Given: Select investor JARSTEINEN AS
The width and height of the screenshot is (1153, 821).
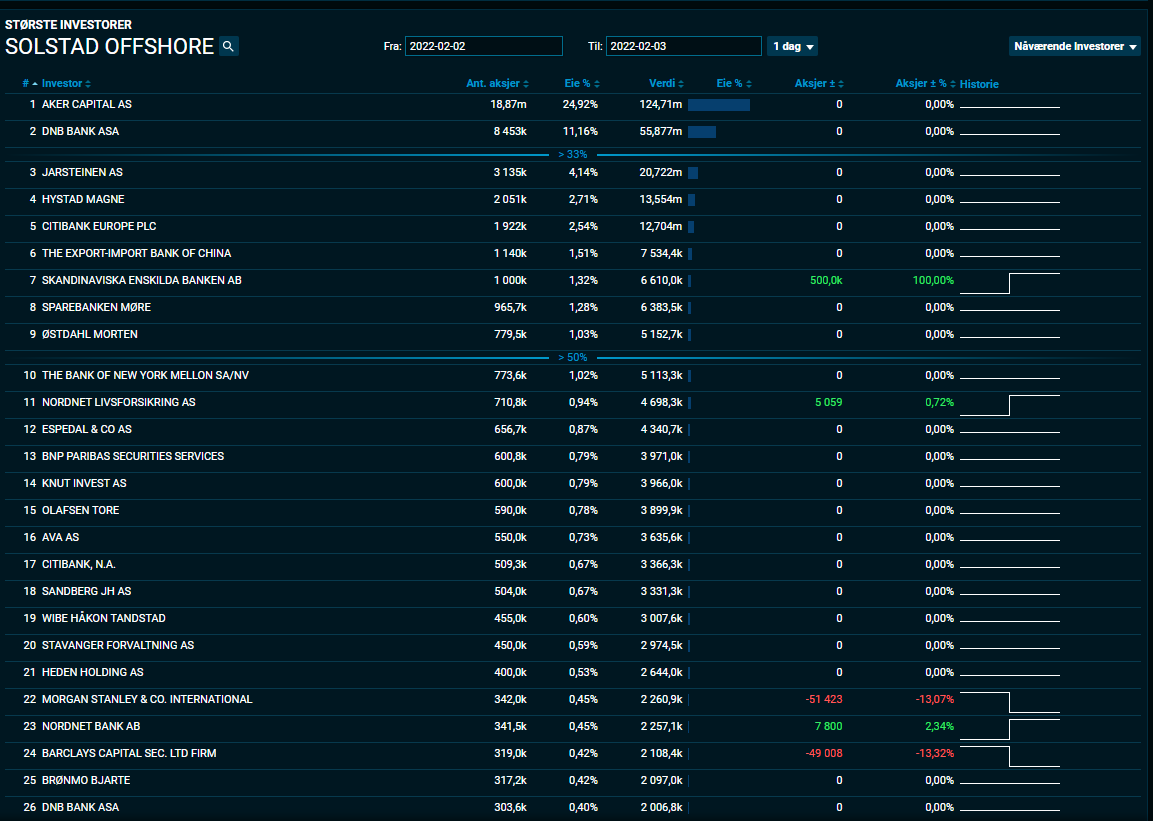Looking at the screenshot, I should tap(82, 173).
